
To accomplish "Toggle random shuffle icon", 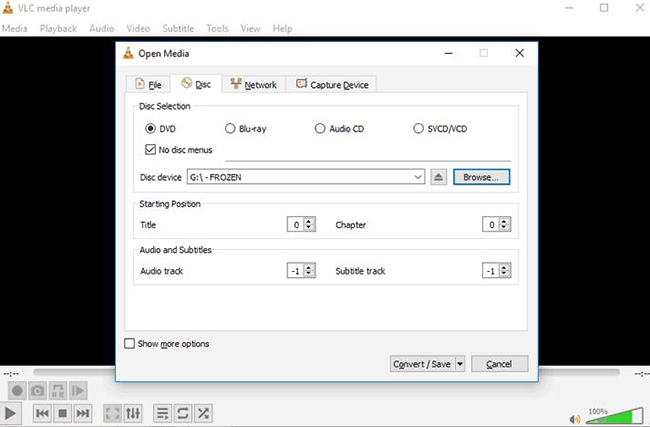I will tap(203, 413).
